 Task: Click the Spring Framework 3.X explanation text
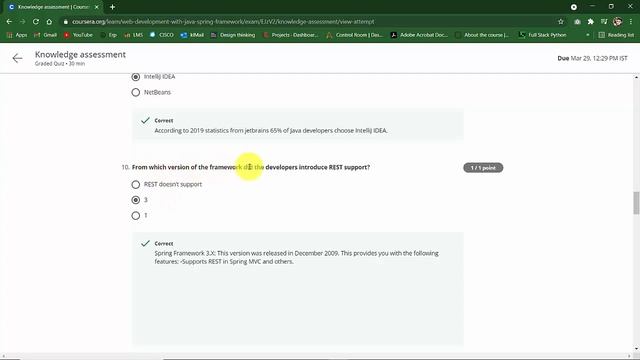click(296, 257)
